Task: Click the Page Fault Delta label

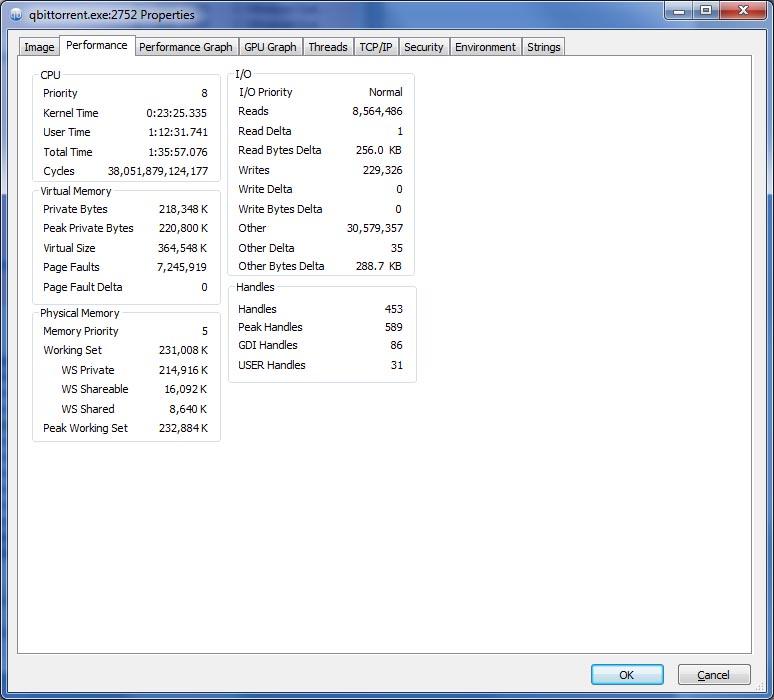Action: [82, 287]
